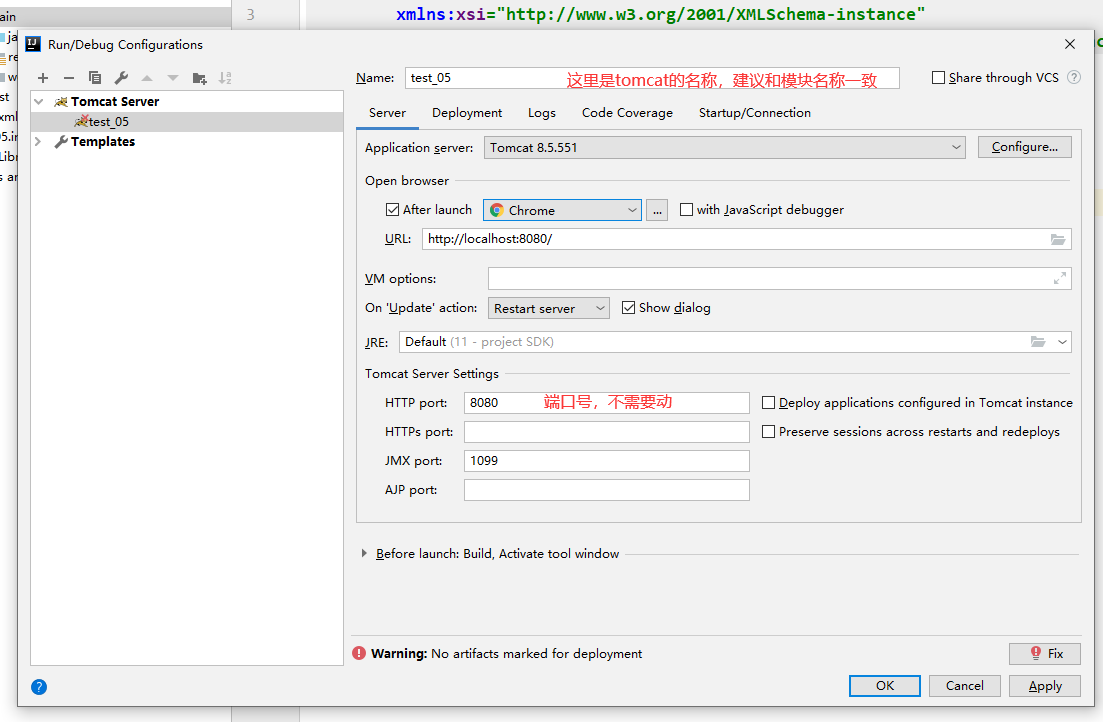Click the Configure... button
This screenshot has width=1103, height=722.
pos(1024,147)
